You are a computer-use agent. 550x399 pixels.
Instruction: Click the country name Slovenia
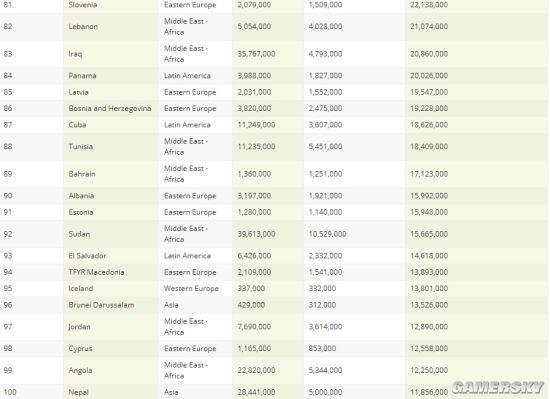[x=83, y=5]
